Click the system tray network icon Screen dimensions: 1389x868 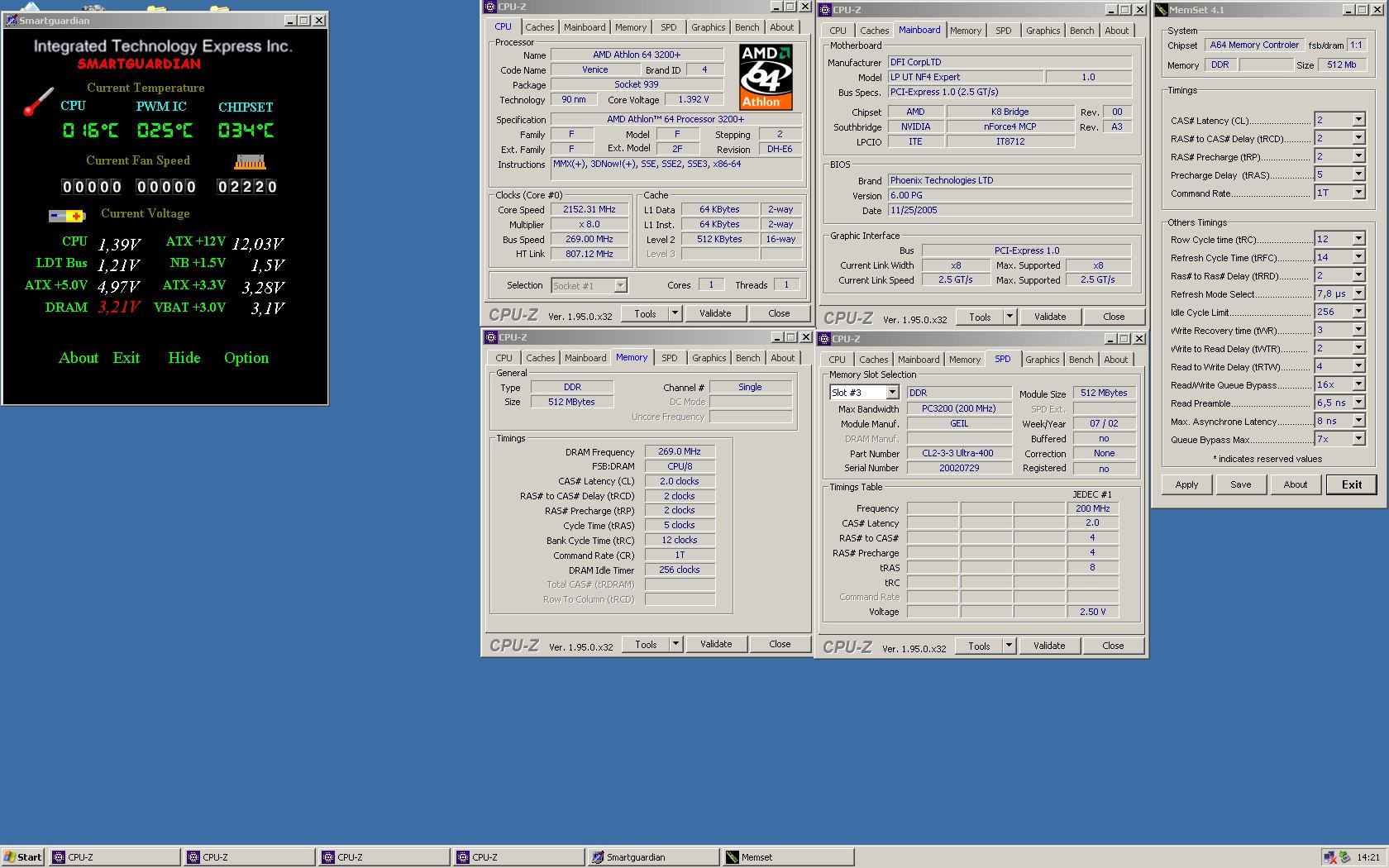pyautogui.click(x=1329, y=857)
